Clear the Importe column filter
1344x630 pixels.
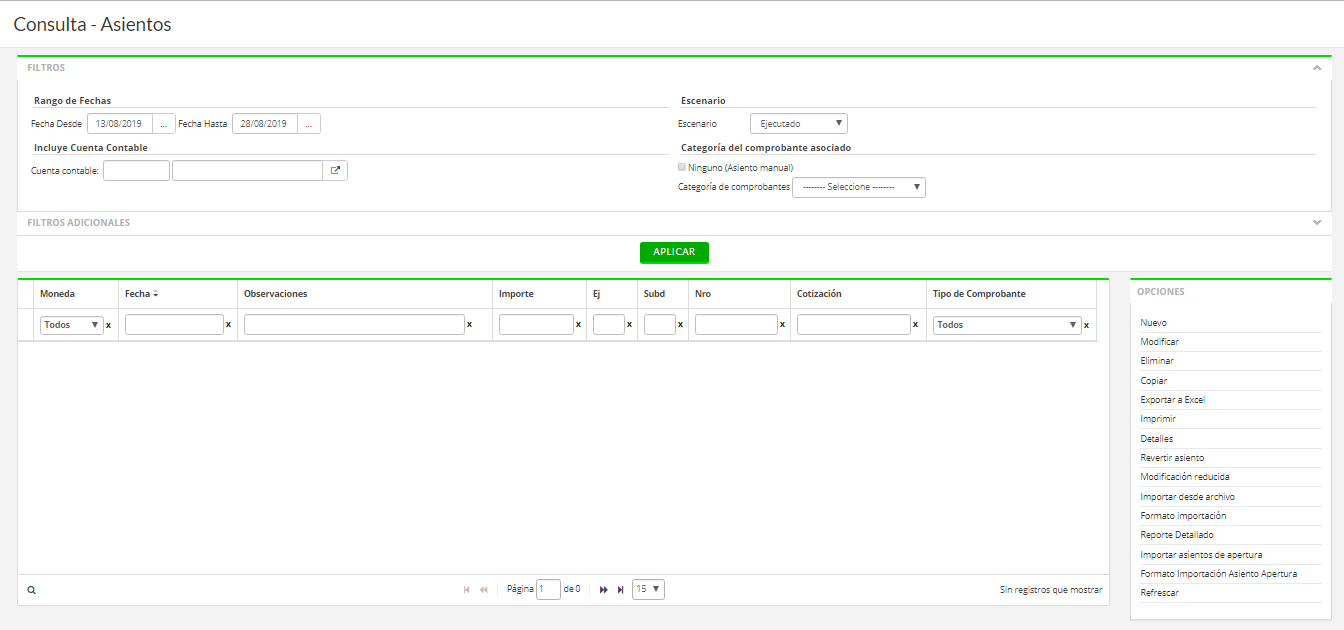click(578, 325)
